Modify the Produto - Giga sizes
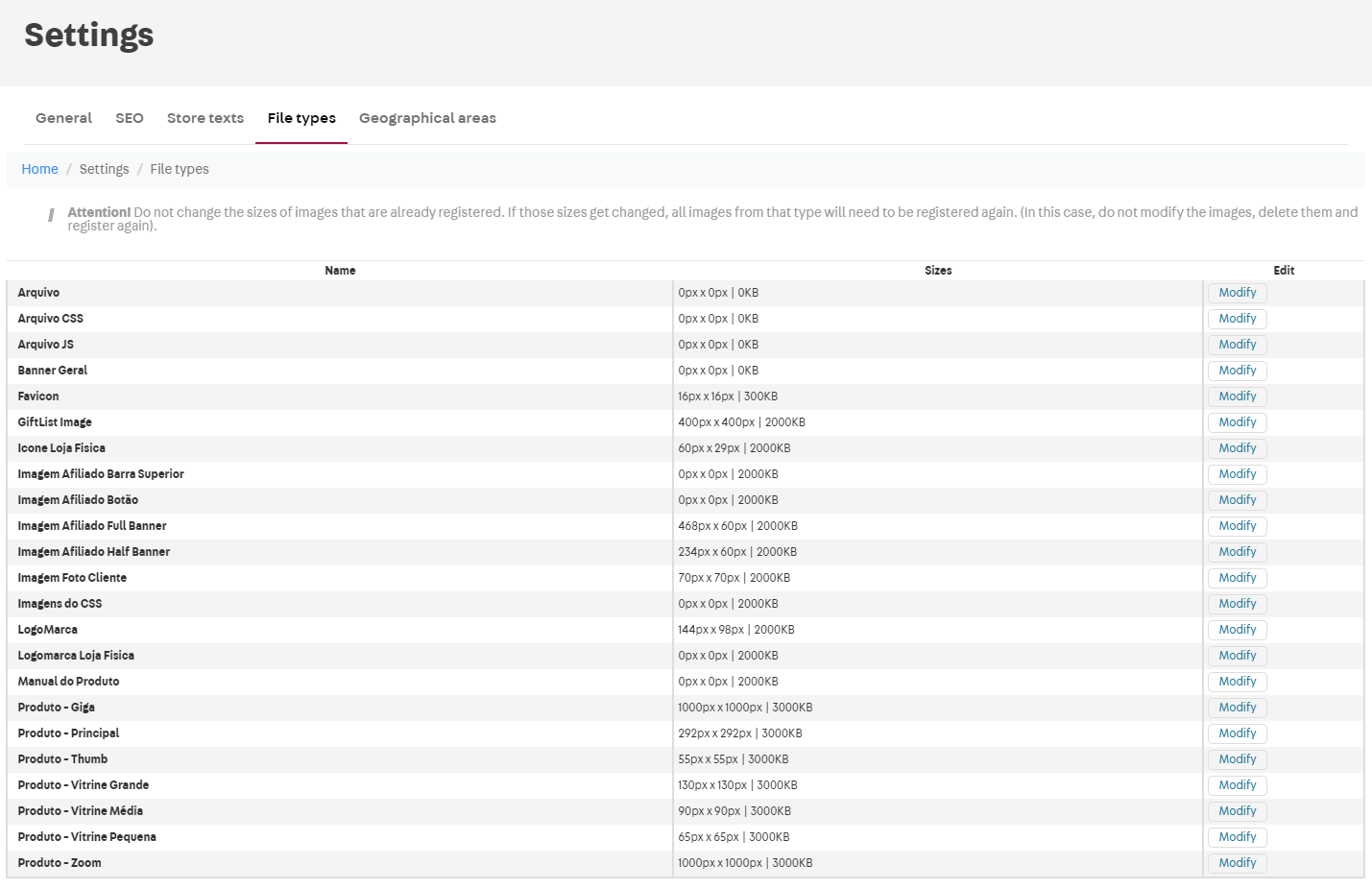This screenshot has height=889, width=1372. [x=1237, y=708]
